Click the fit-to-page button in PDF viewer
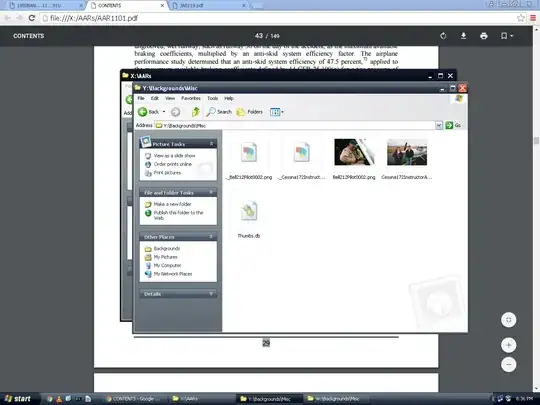 coord(508,320)
